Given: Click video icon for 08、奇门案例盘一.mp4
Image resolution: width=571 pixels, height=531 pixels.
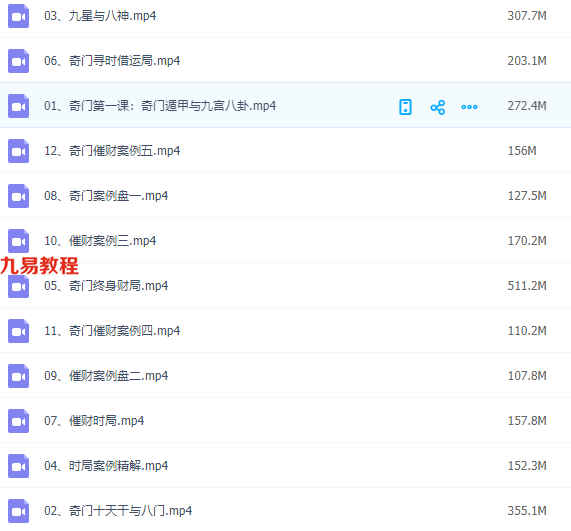Looking at the screenshot, I should [x=18, y=196].
